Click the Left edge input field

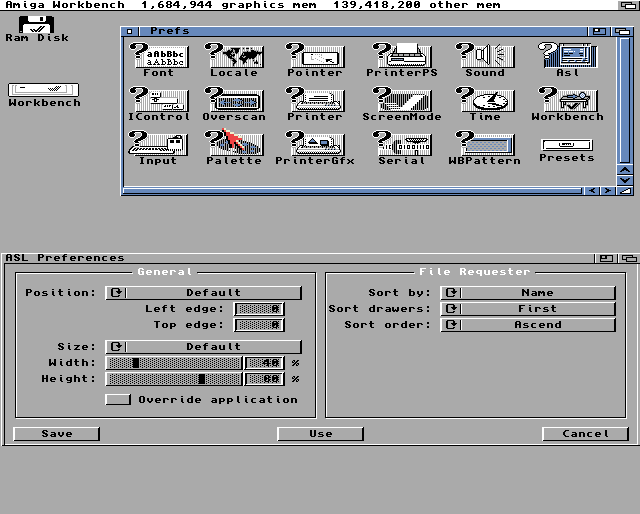tap(259, 309)
